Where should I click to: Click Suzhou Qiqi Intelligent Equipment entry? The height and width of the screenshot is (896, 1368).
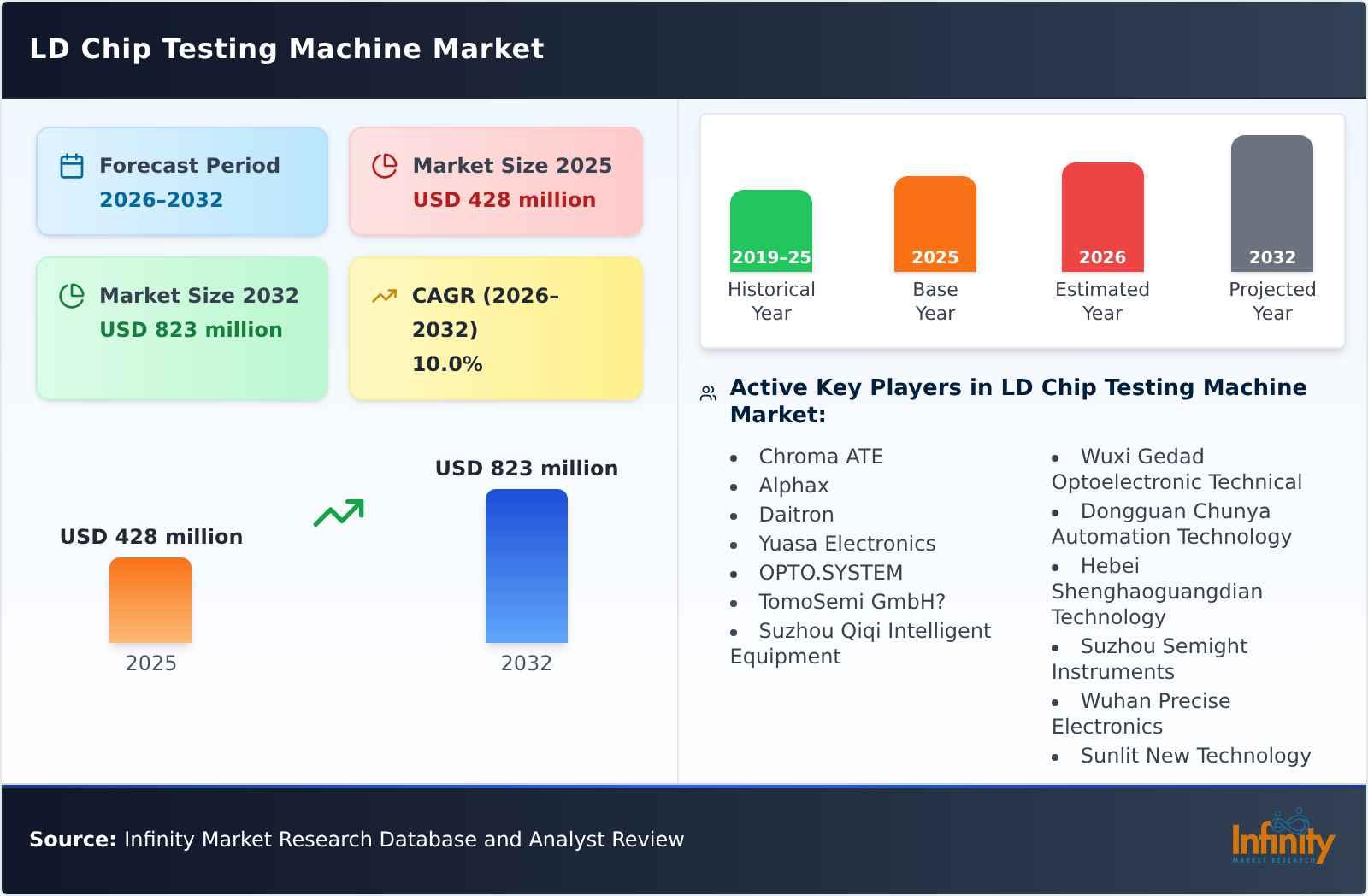860,644
